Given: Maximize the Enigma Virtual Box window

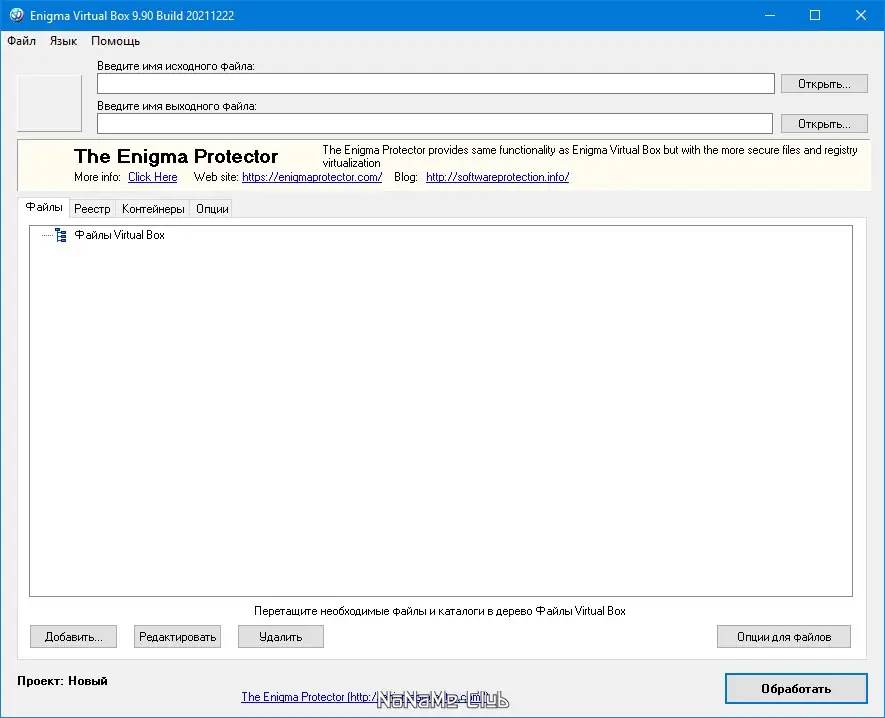Looking at the screenshot, I should tap(815, 15).
